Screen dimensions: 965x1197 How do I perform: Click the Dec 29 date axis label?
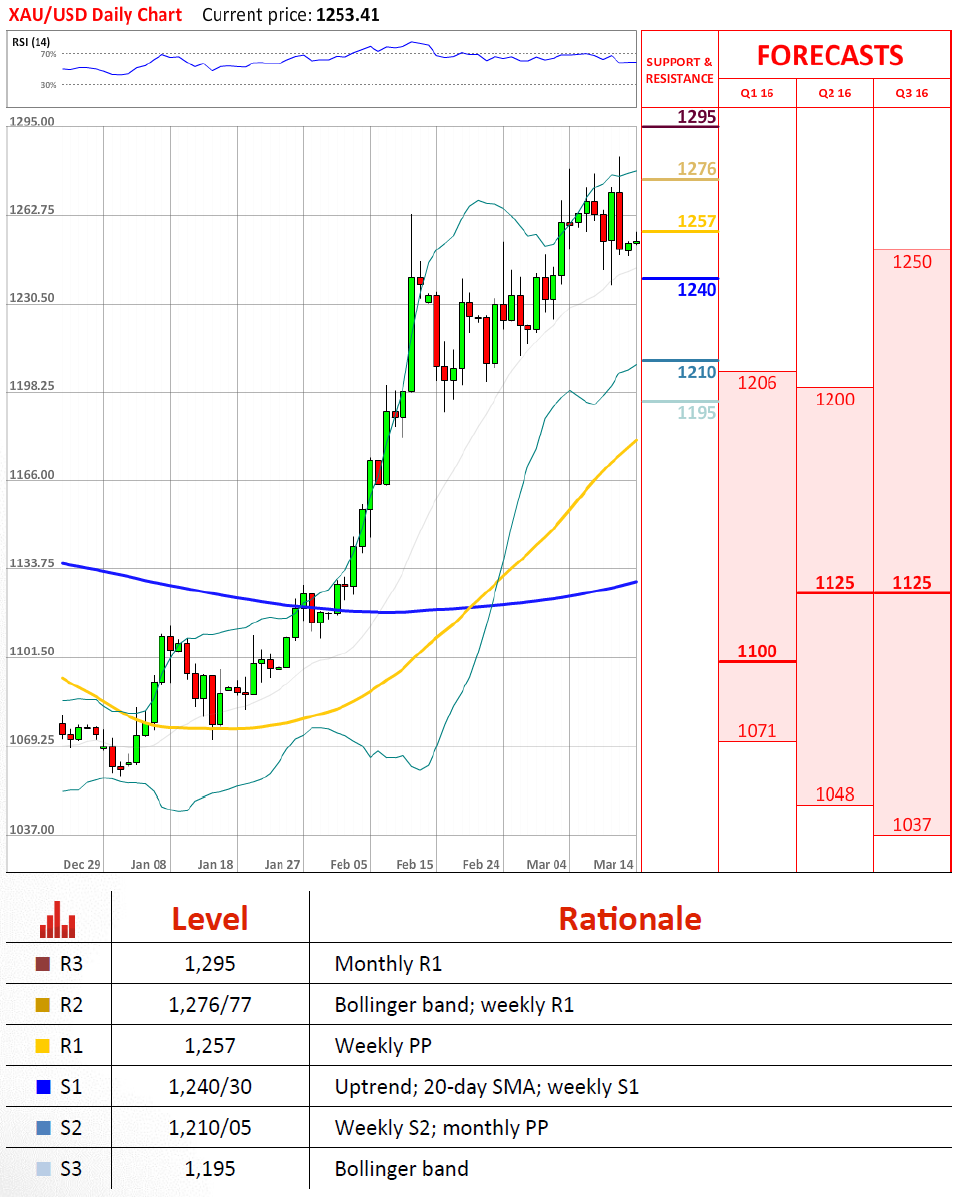pos(82,865)
